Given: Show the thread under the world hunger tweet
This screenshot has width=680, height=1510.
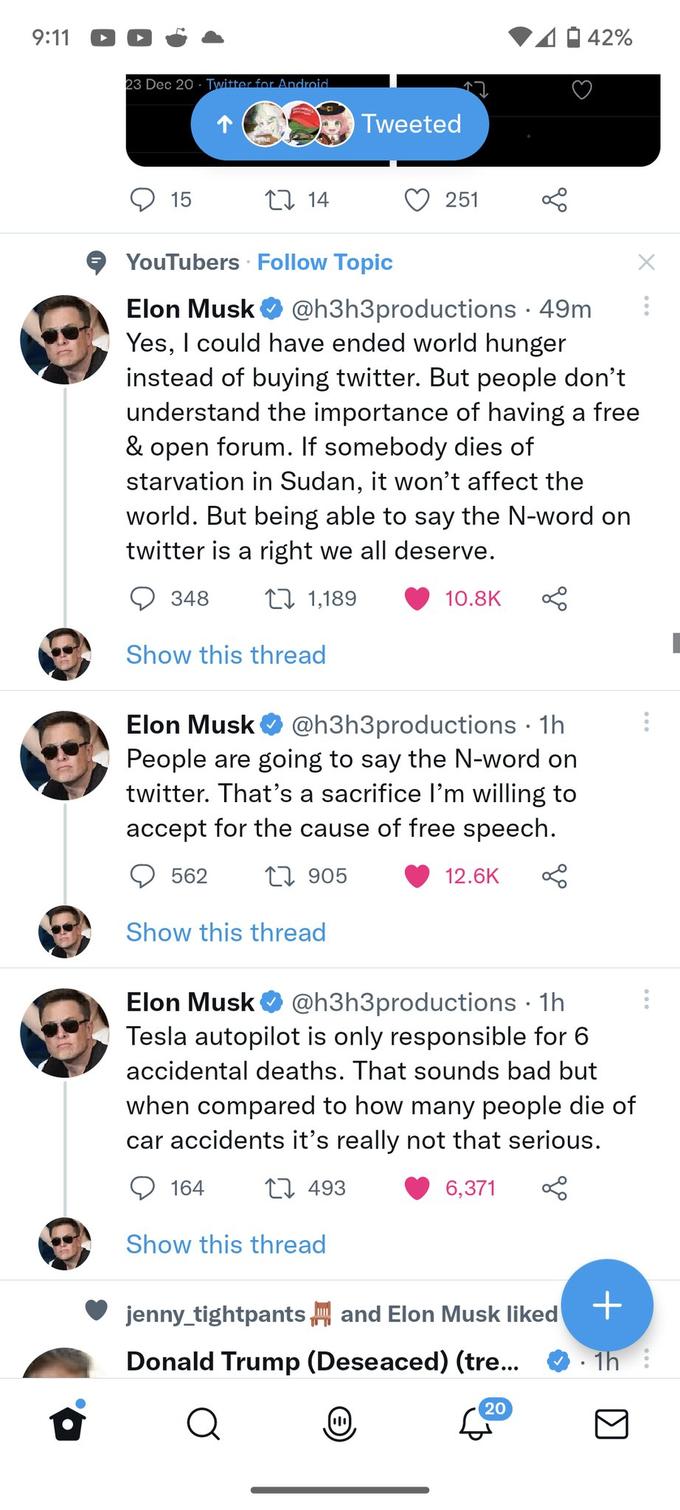Looking at the screenshot, I should (226, 654).
